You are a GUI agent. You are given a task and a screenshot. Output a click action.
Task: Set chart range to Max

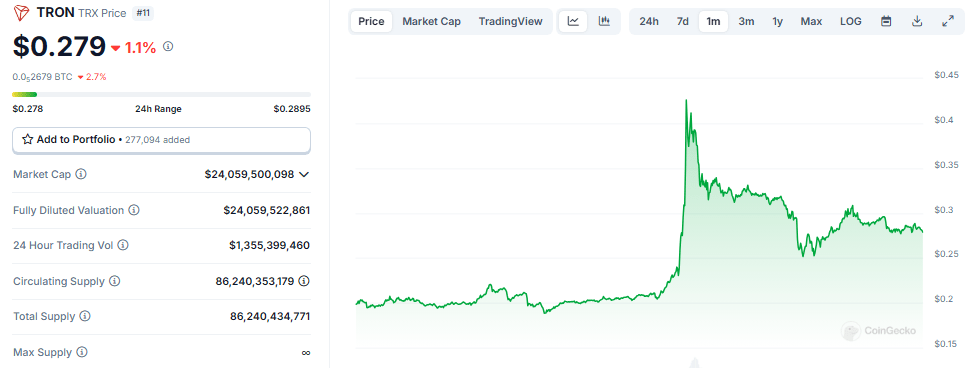(x=811, y=21)
